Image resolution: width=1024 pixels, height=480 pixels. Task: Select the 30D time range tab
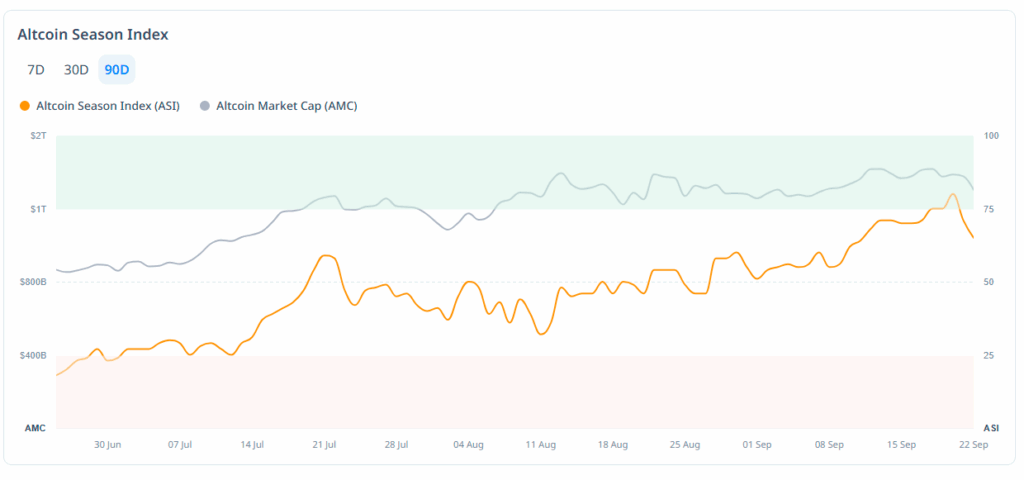tap(76, 70)
